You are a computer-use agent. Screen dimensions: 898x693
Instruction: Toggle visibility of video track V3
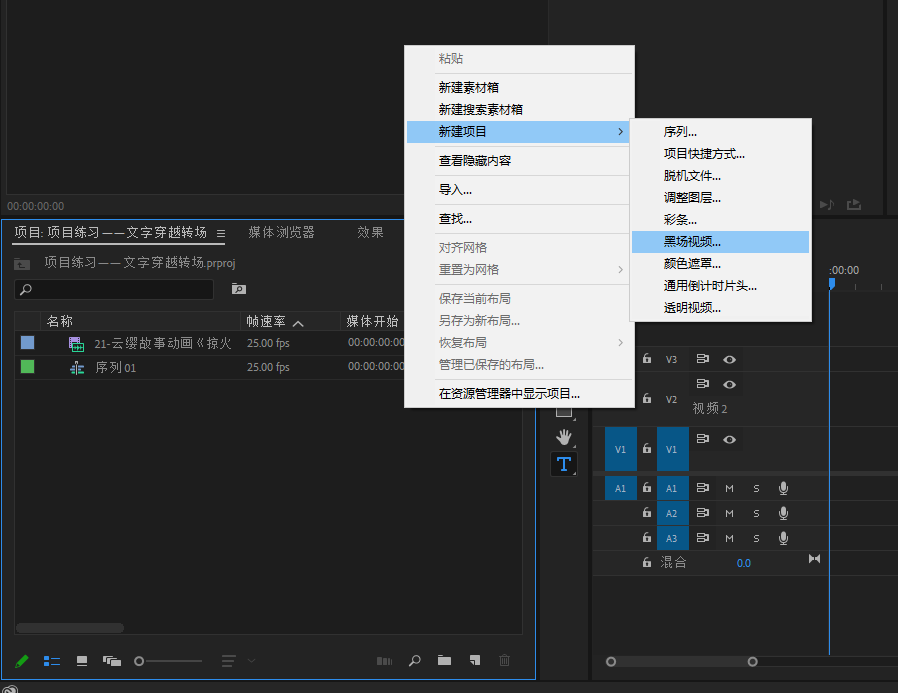pyautogui.click(x=730, y=359)
